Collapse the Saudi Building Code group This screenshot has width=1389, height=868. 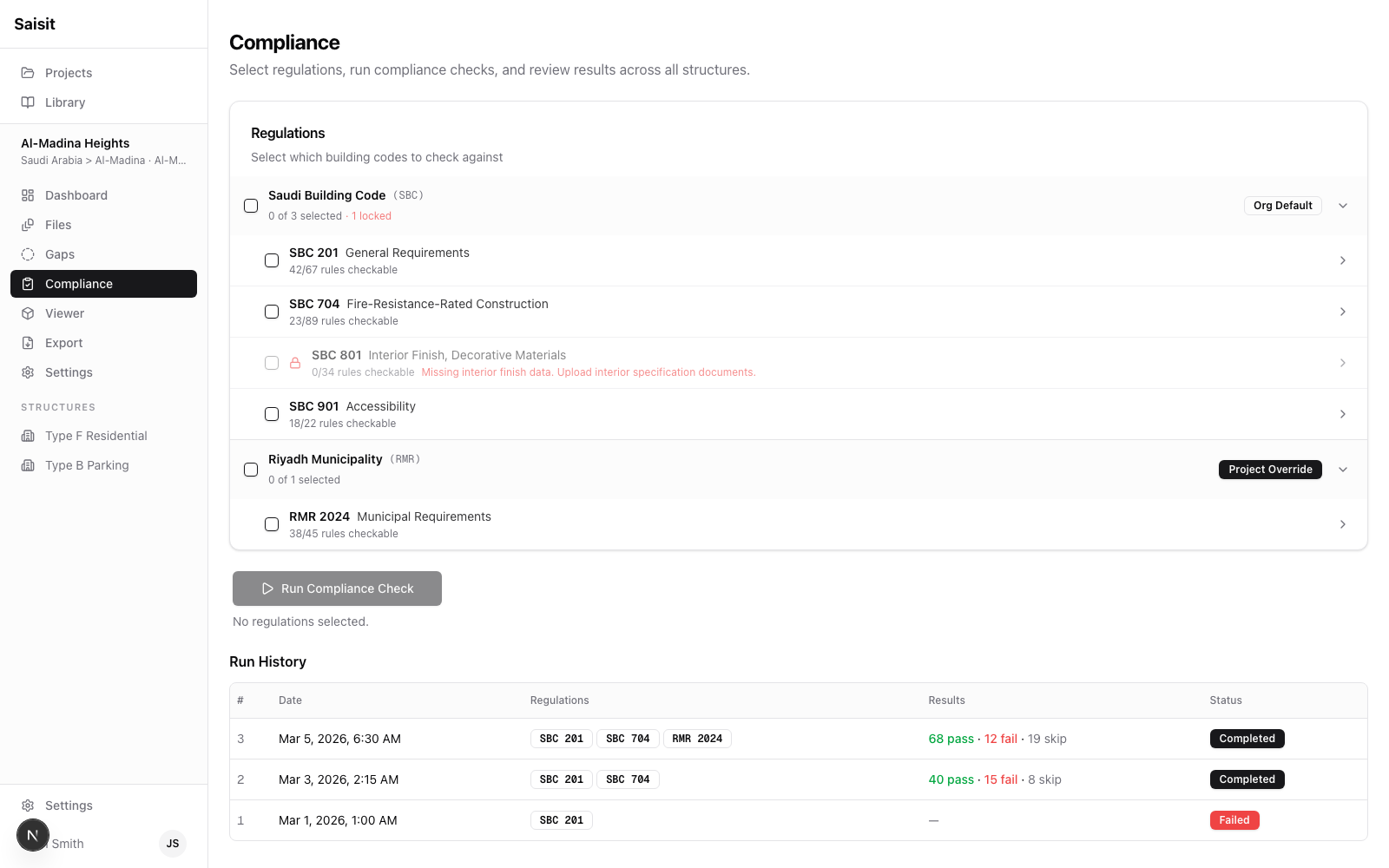1343,206
